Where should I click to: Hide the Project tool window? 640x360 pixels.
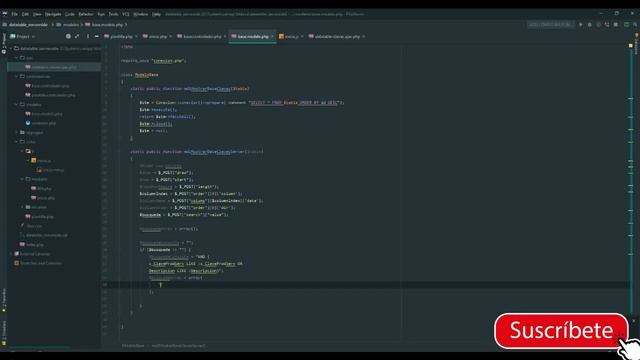97,36
